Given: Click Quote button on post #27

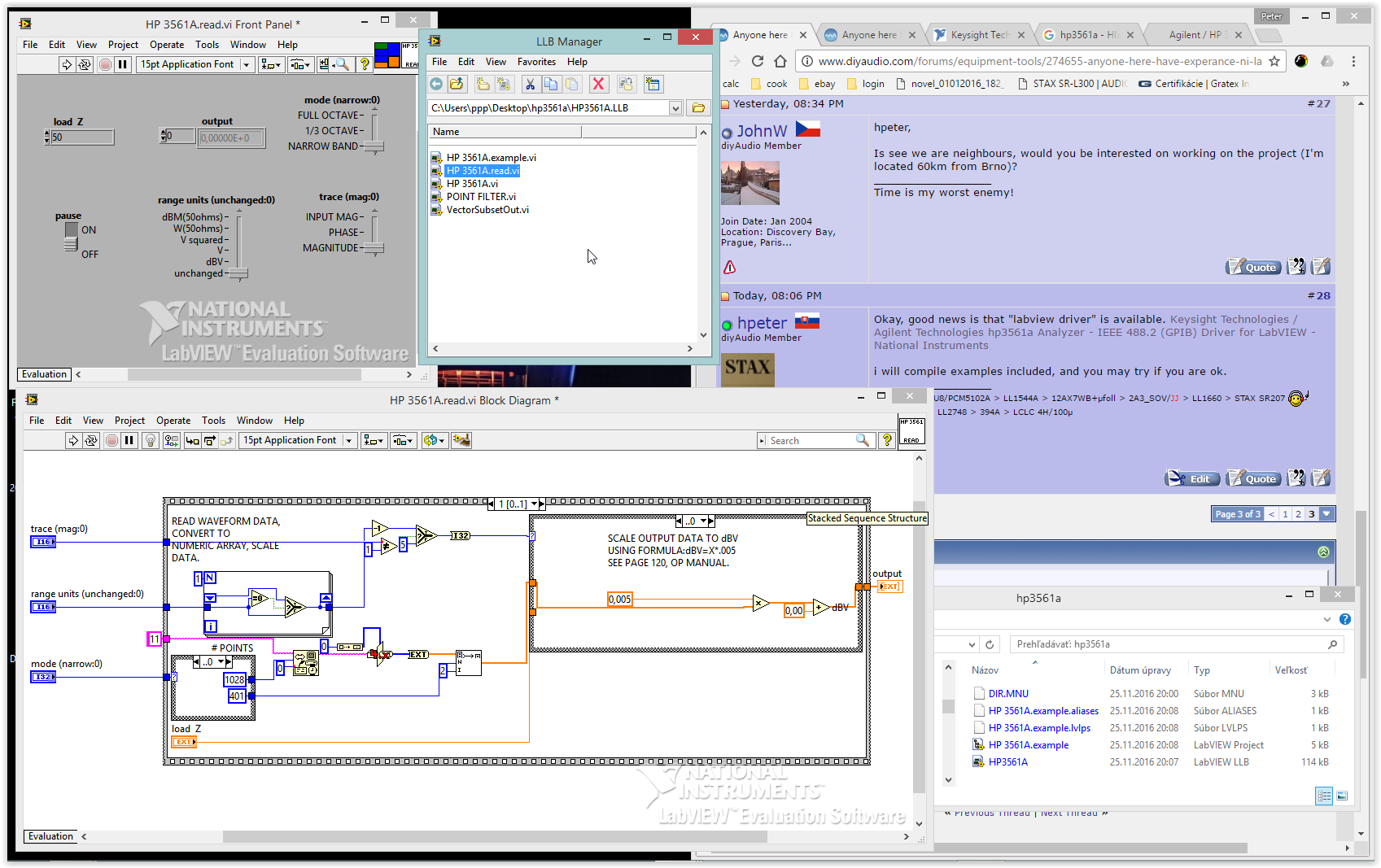Looking at the screenshot, I should click(x=1253, y=267).
